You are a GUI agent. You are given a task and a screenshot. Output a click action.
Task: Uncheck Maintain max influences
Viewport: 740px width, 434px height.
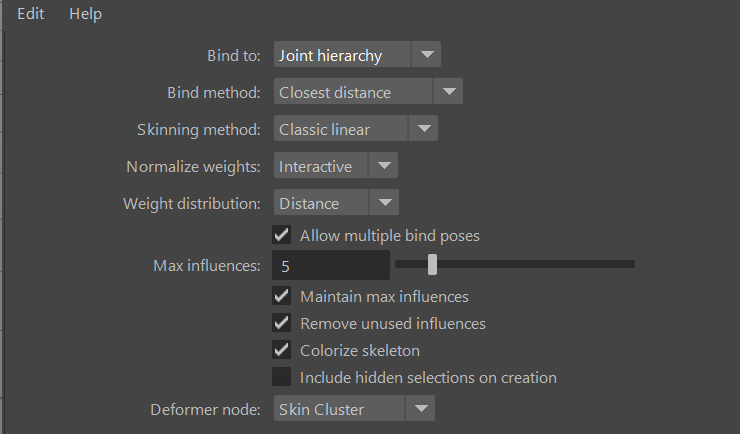[x=282, y=296]
